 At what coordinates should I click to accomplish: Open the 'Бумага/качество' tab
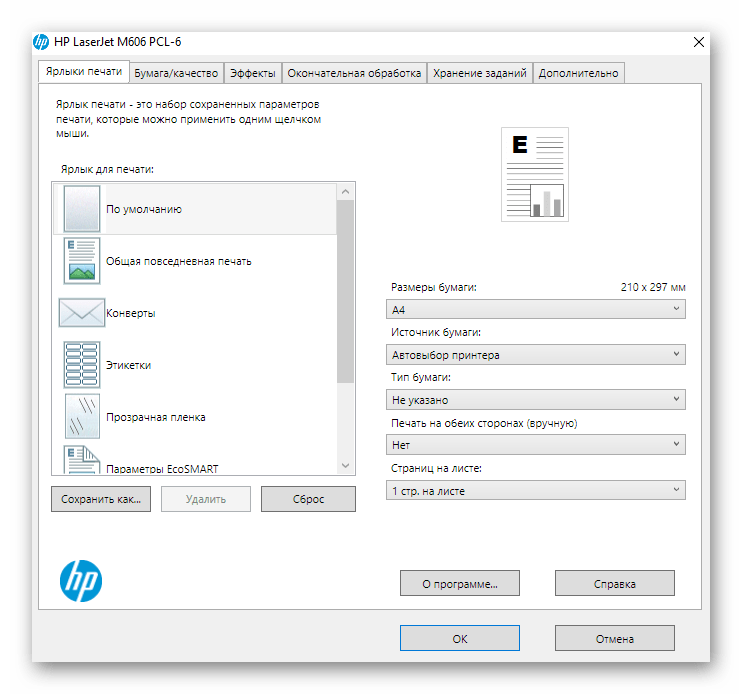click(x=176, y=73)
